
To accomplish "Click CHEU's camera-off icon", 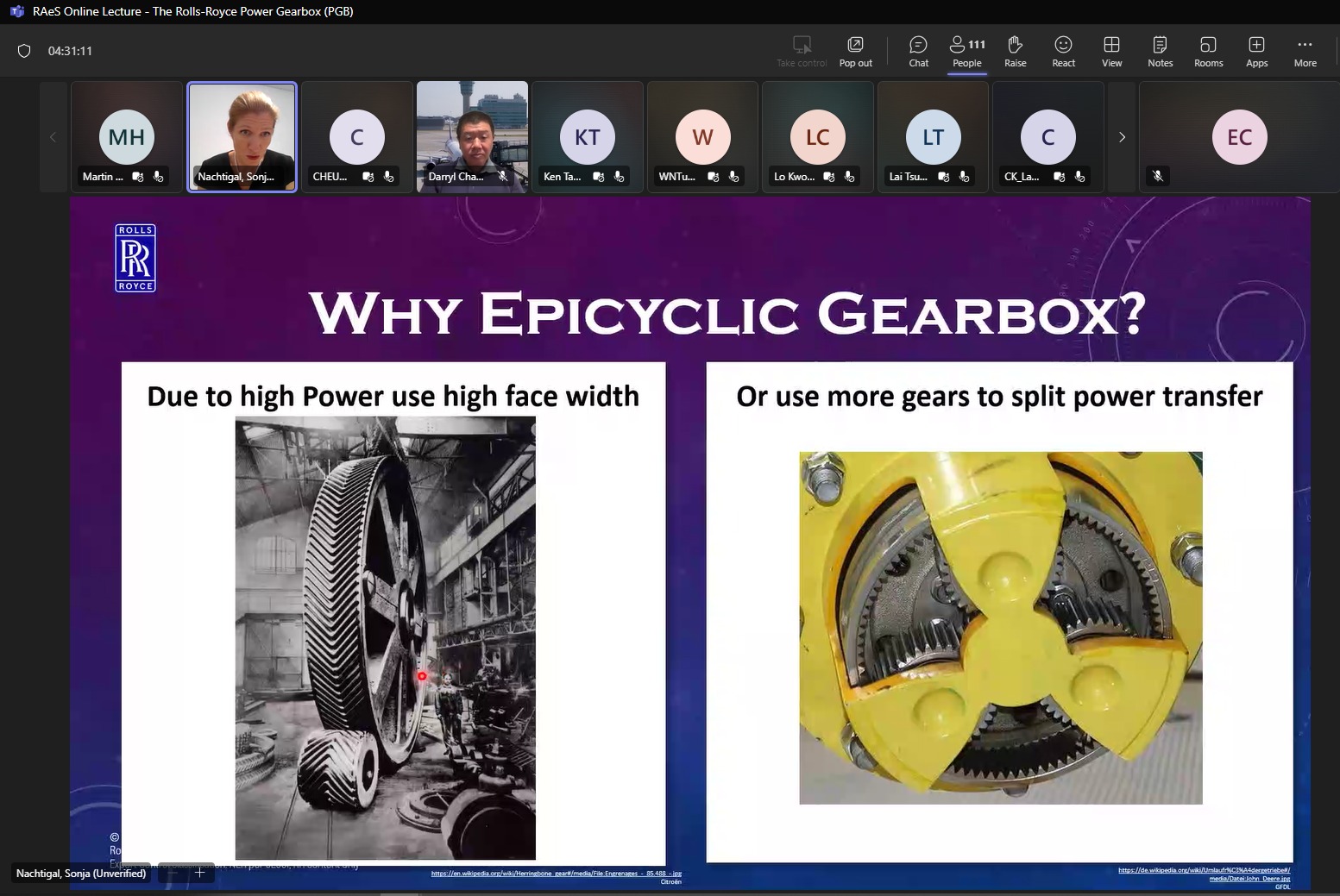I will (368, 176).
